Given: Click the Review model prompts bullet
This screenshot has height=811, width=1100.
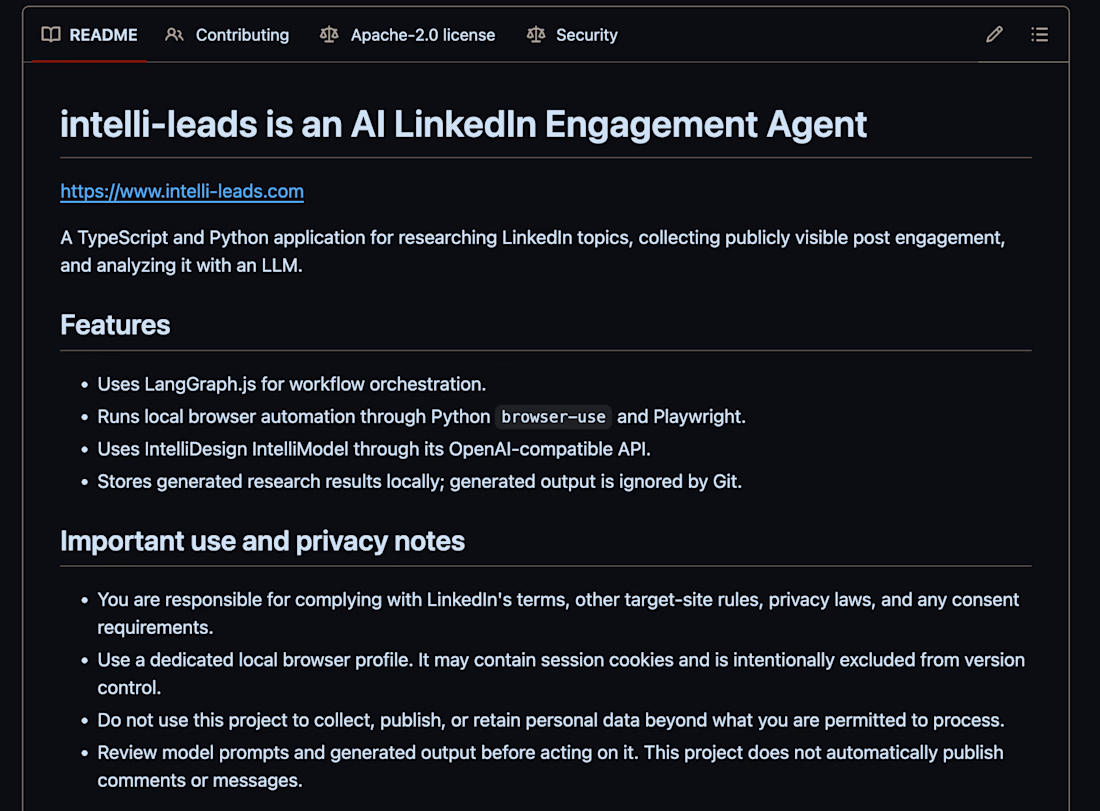Looking at the screenshot, I should (x=550, y=766).
